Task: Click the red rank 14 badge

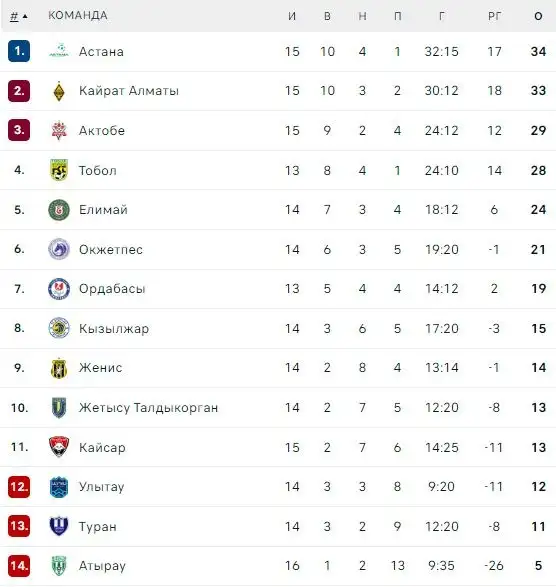Action: tap(19, 566)
